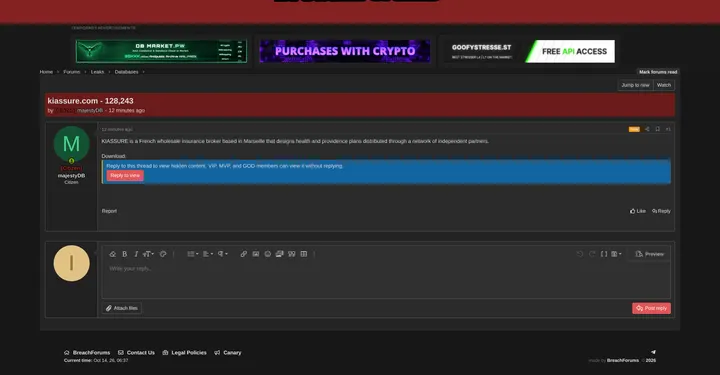The image size is (720, 375).
Task: Open the list options dropdown in the editor
Action: click(x=193, y=254)
